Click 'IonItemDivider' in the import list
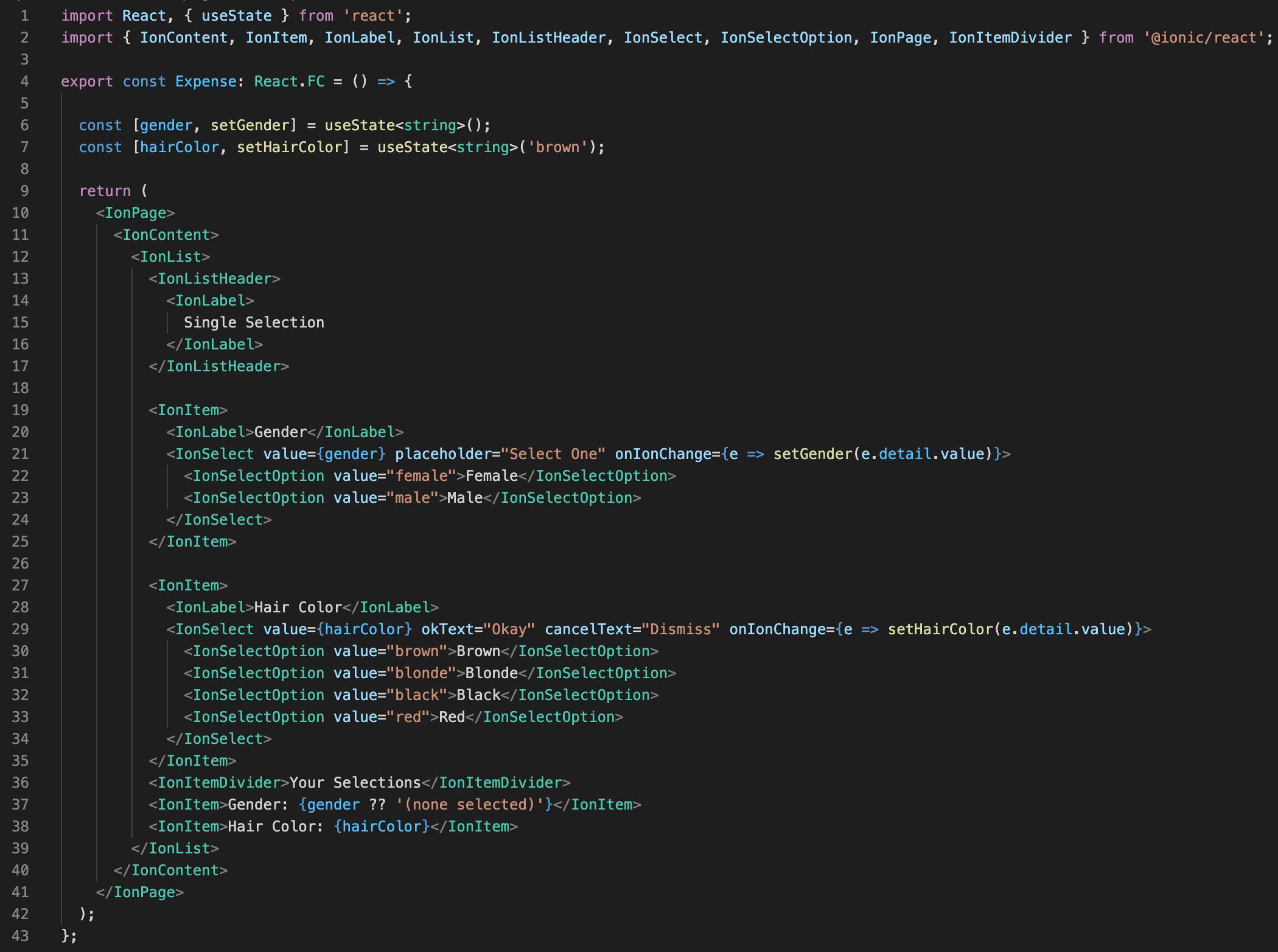The image size is (1278, 952). tap(1011, 38)
